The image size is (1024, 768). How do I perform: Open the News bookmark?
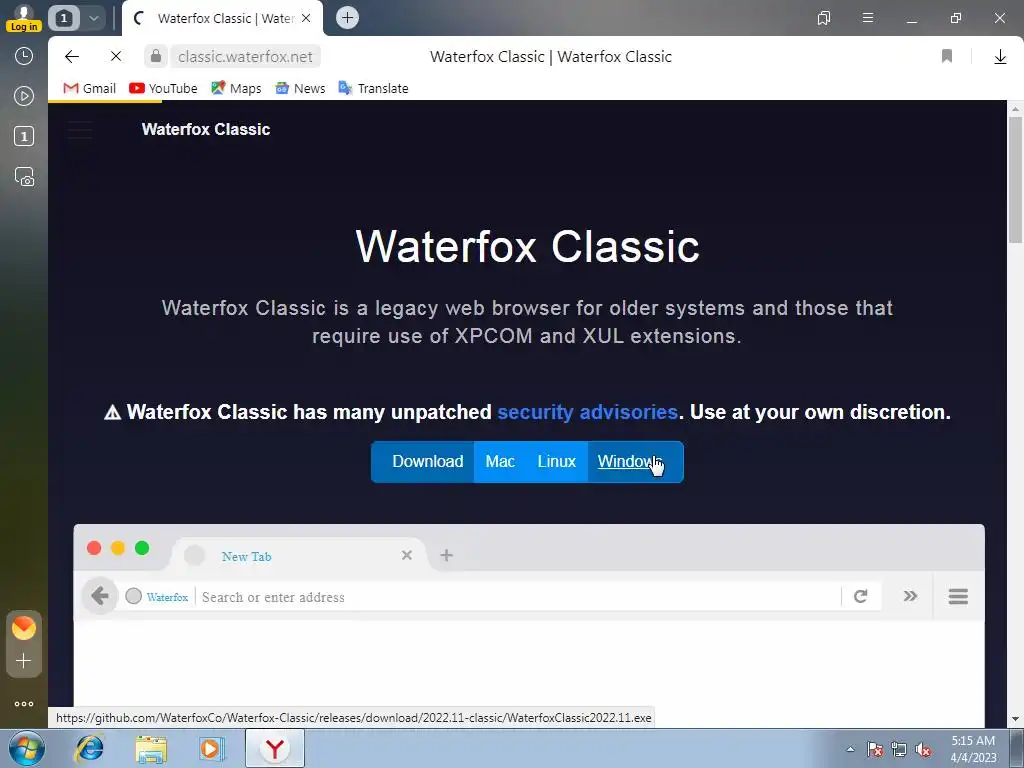[300, 88]
